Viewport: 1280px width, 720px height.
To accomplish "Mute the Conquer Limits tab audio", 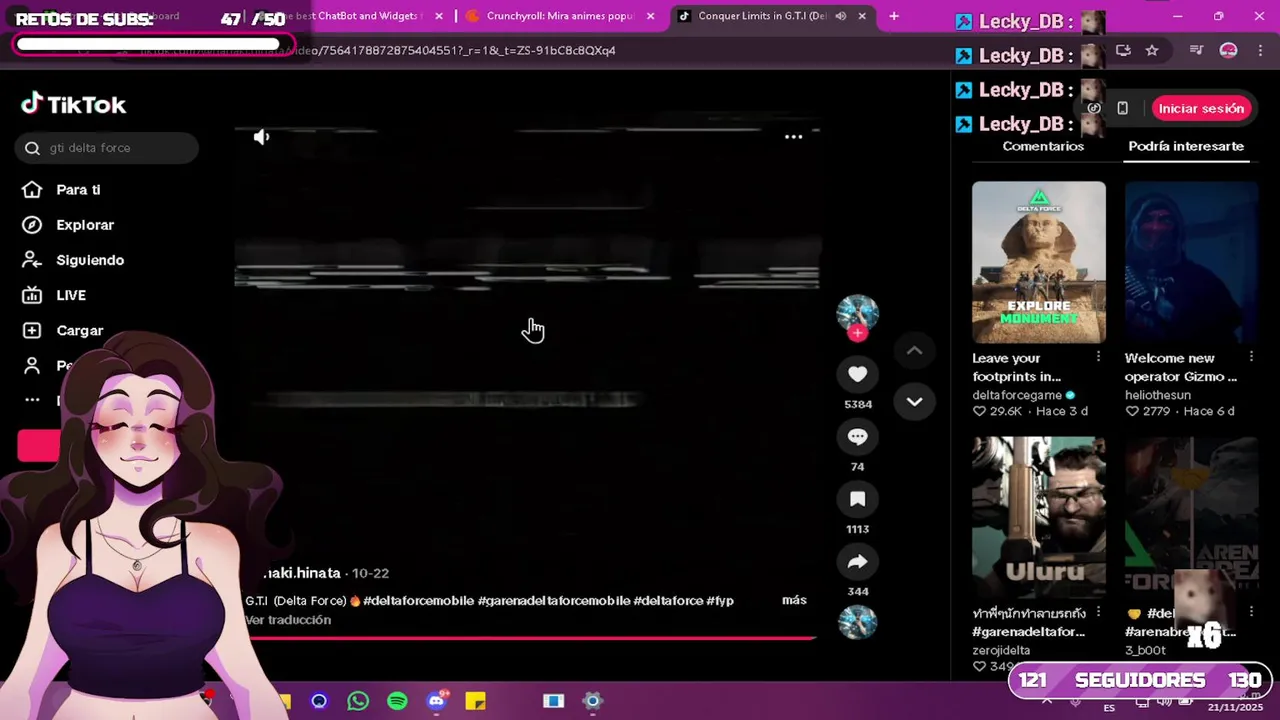I will (840, 16).
